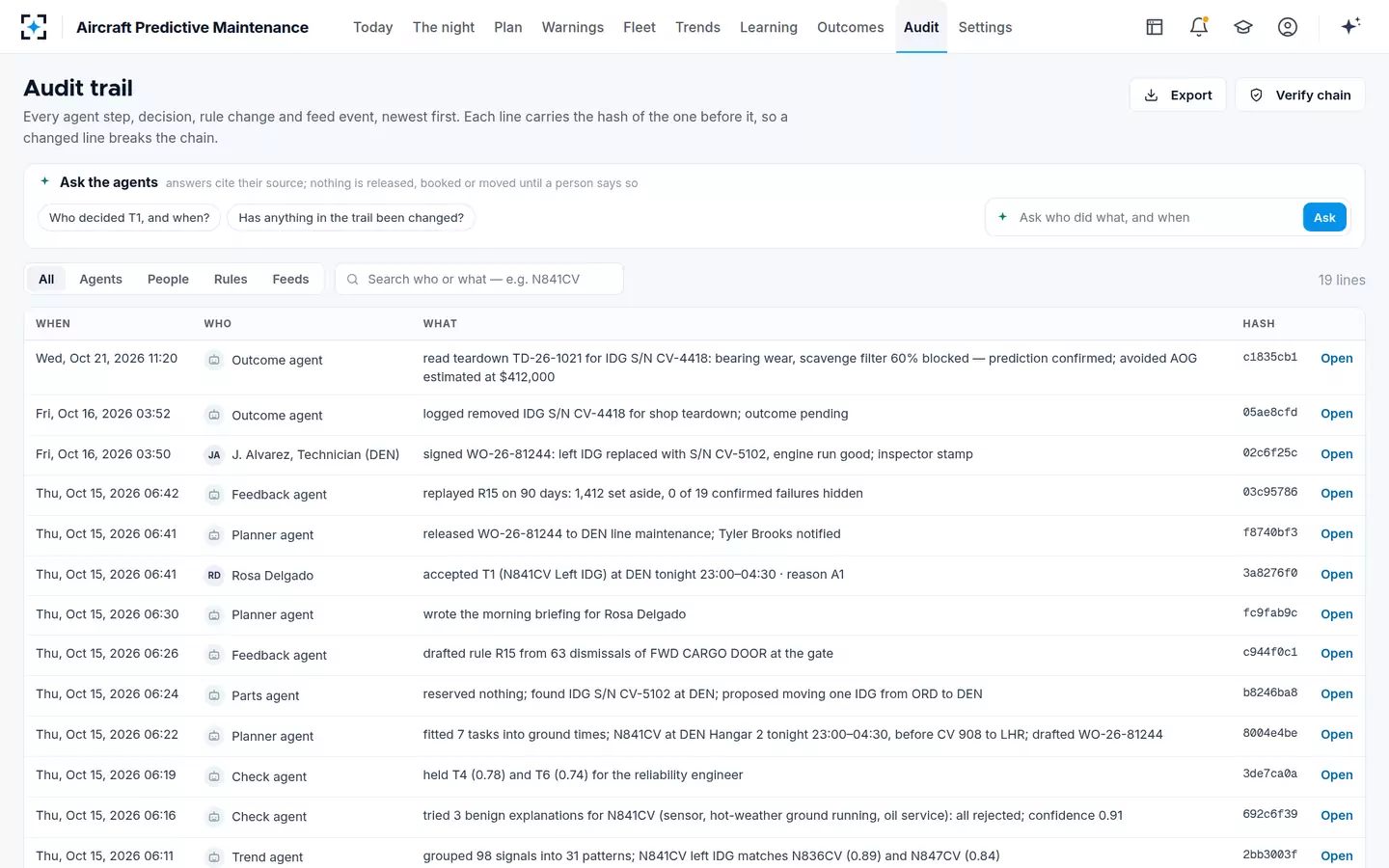The image size is (1389, 868).
Task: Choose 'Has anything in the trail been changed?'
Action: click(351, 218)
